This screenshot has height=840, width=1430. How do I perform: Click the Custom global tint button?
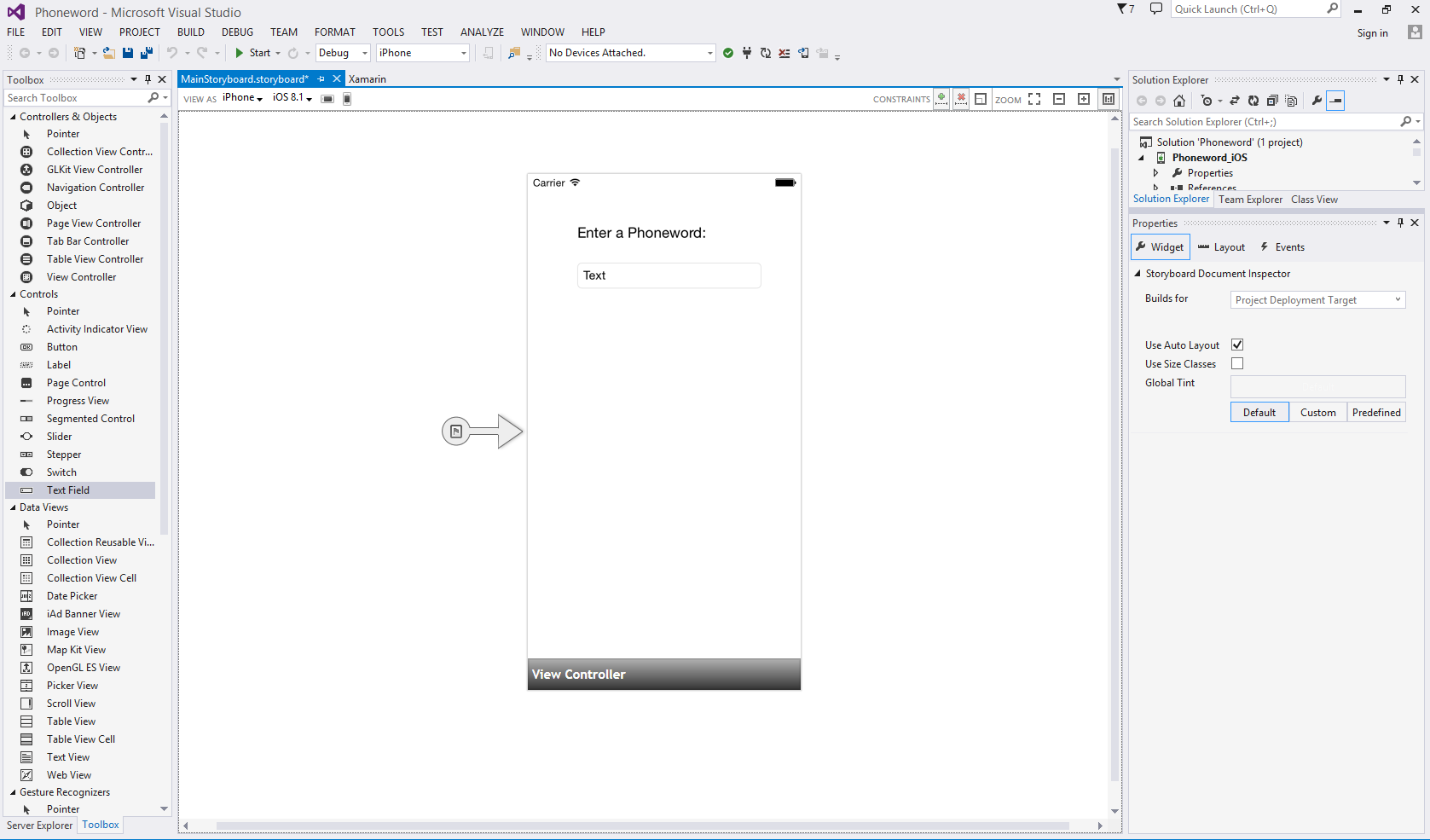point(1317,413)
